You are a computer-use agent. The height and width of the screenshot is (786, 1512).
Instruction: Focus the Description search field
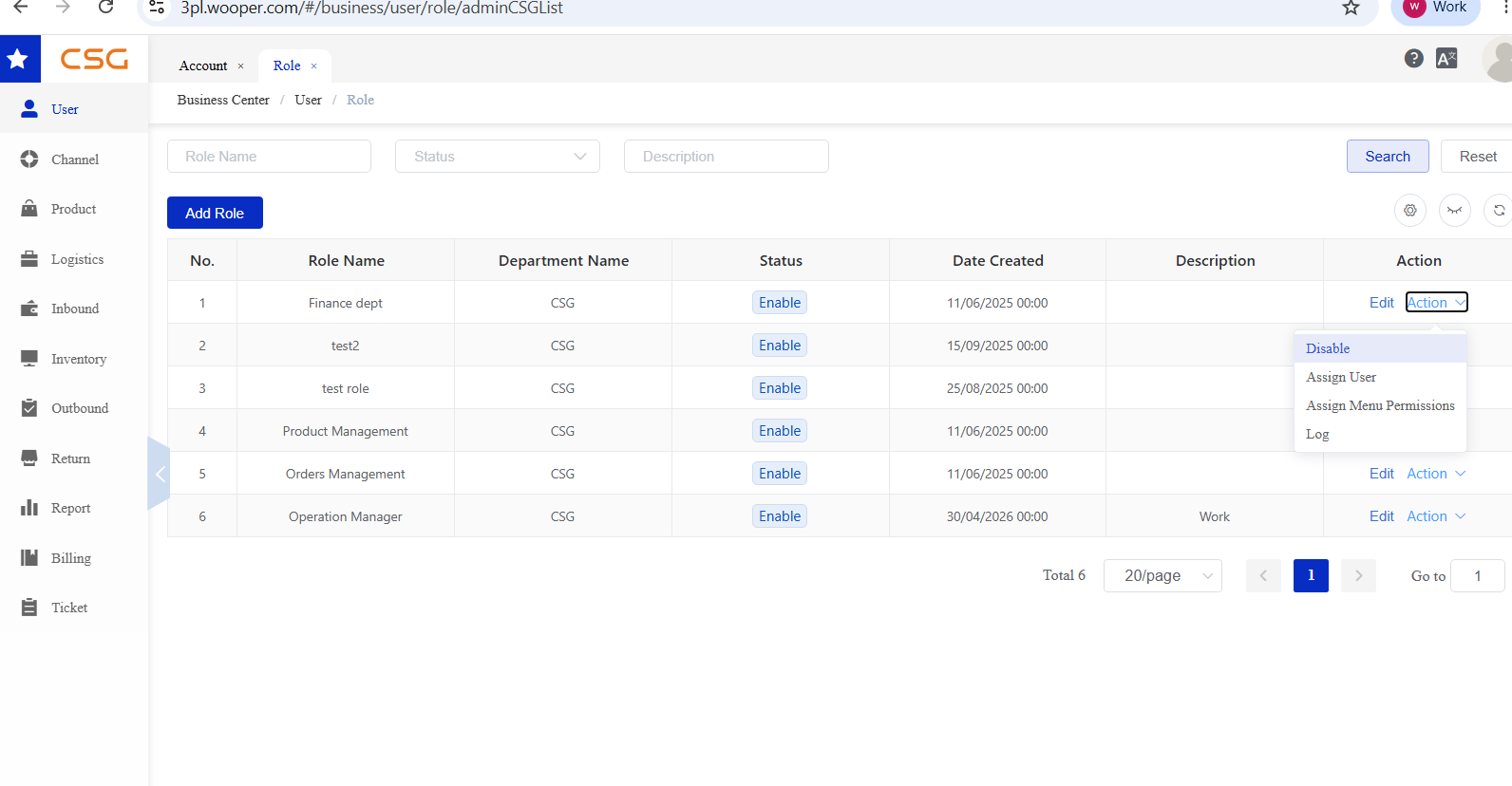click(x=727, y=157)
